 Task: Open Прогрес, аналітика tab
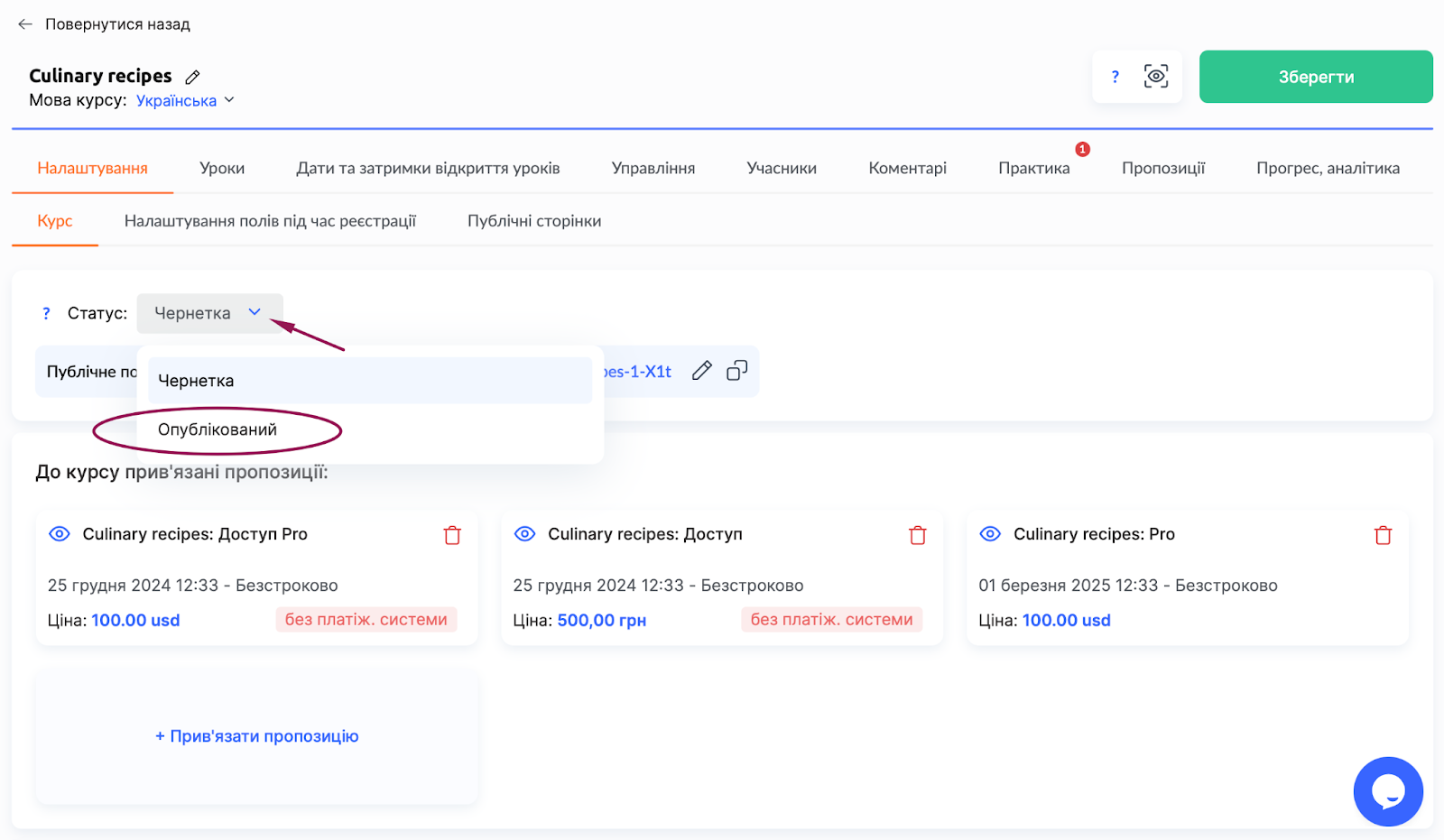(x=1328, y=168)
